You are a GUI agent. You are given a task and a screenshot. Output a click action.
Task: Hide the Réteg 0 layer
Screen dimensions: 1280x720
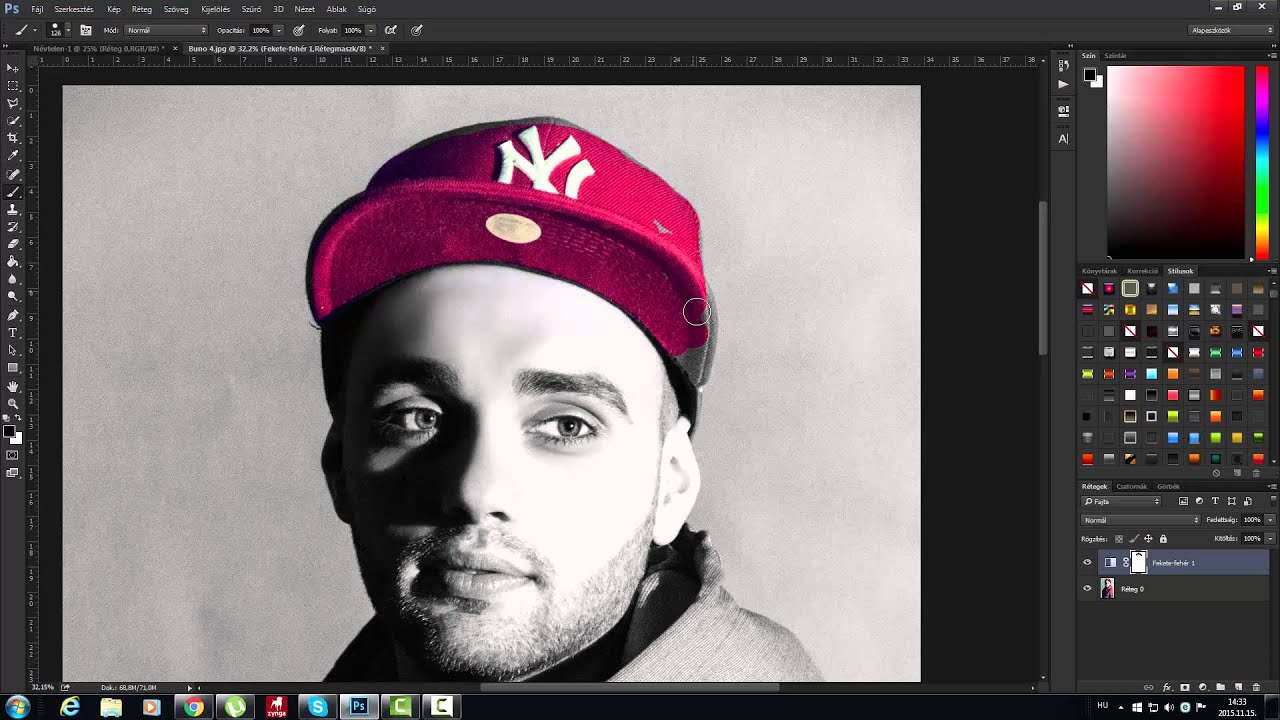[x=1087, y=589]
